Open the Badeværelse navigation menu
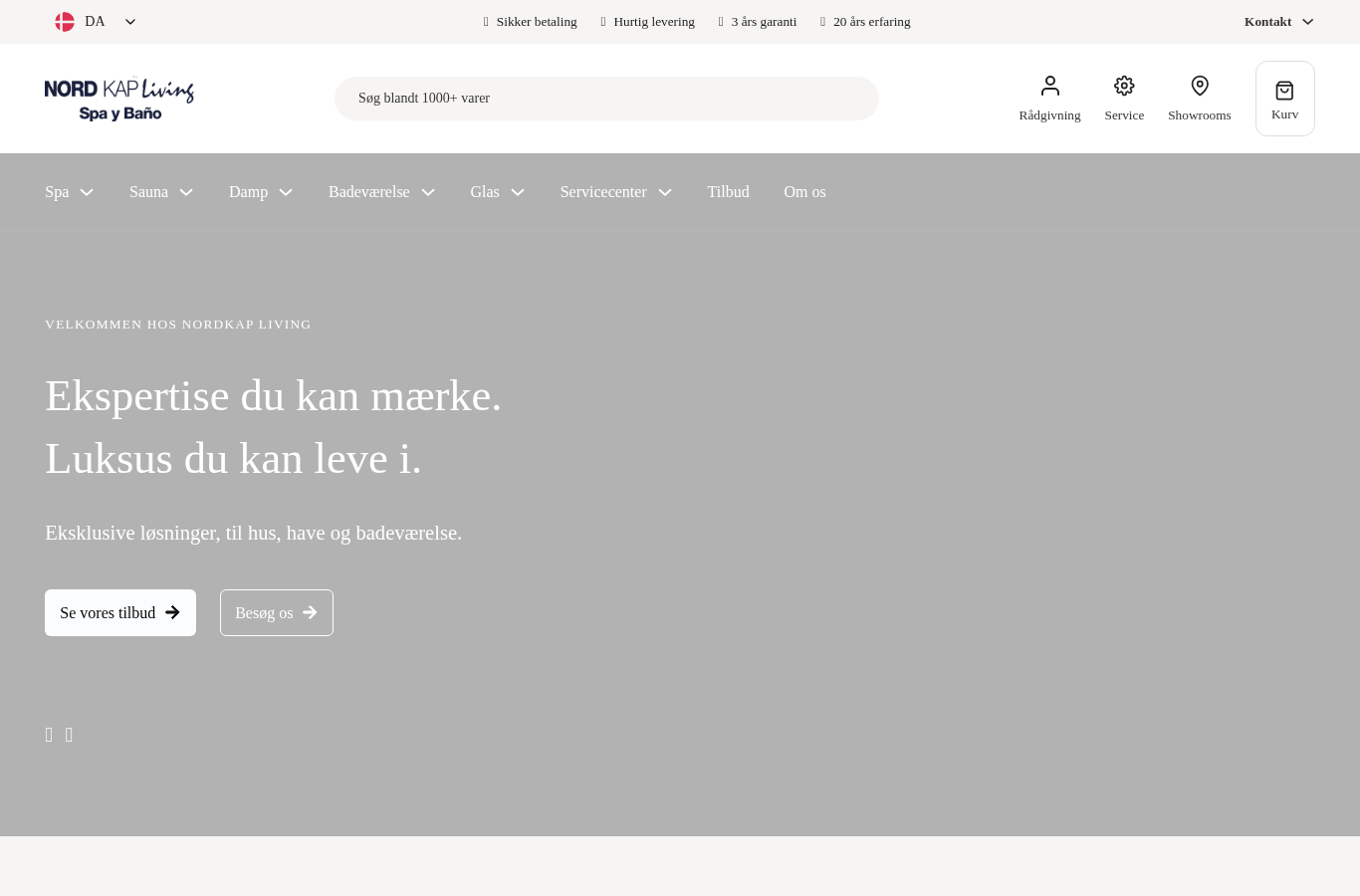 tap(381, 192)
